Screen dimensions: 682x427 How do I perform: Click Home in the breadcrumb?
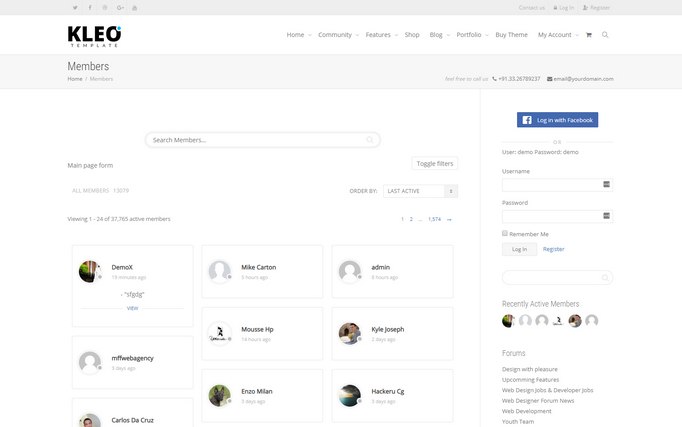click(75, 79)
